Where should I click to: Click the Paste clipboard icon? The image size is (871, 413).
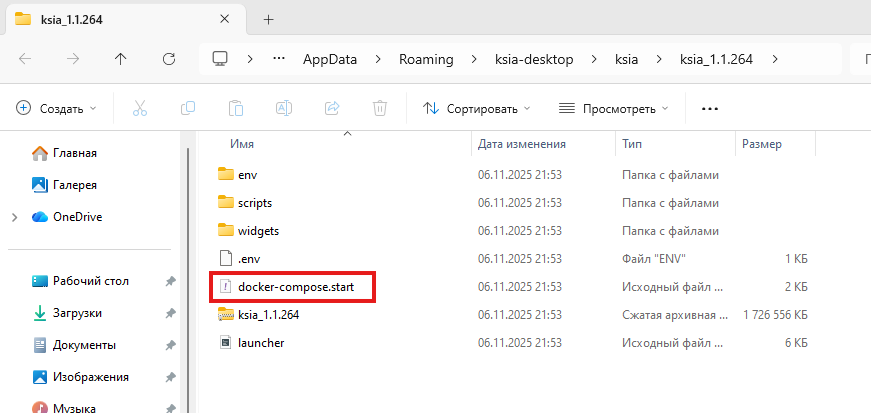pos(236,108)
